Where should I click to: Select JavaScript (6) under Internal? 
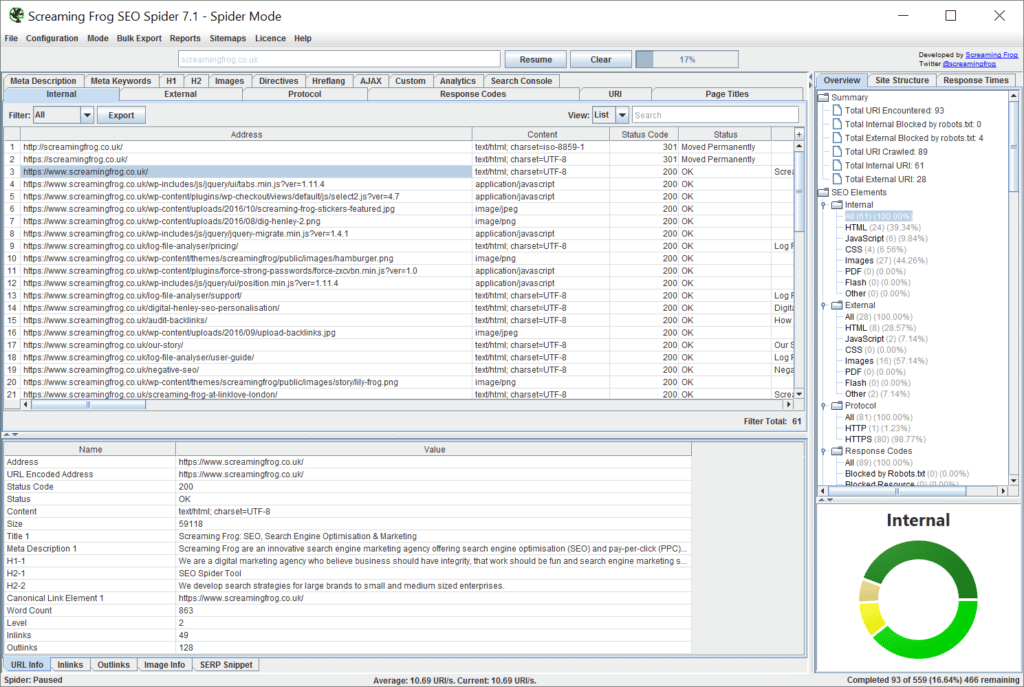coord(886,238)
